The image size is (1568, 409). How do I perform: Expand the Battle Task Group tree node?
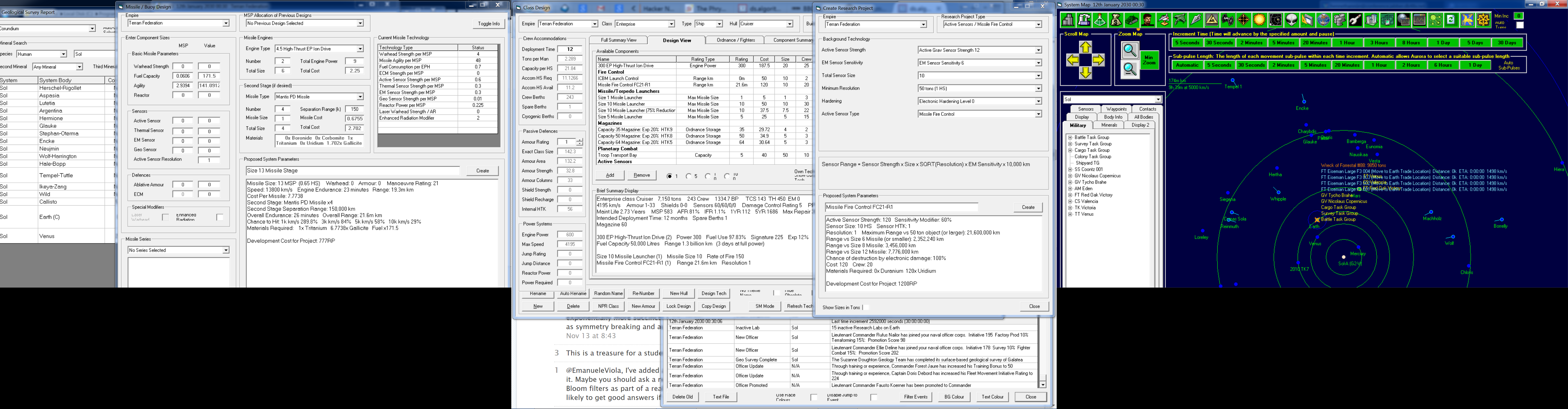pos(1070,138)
